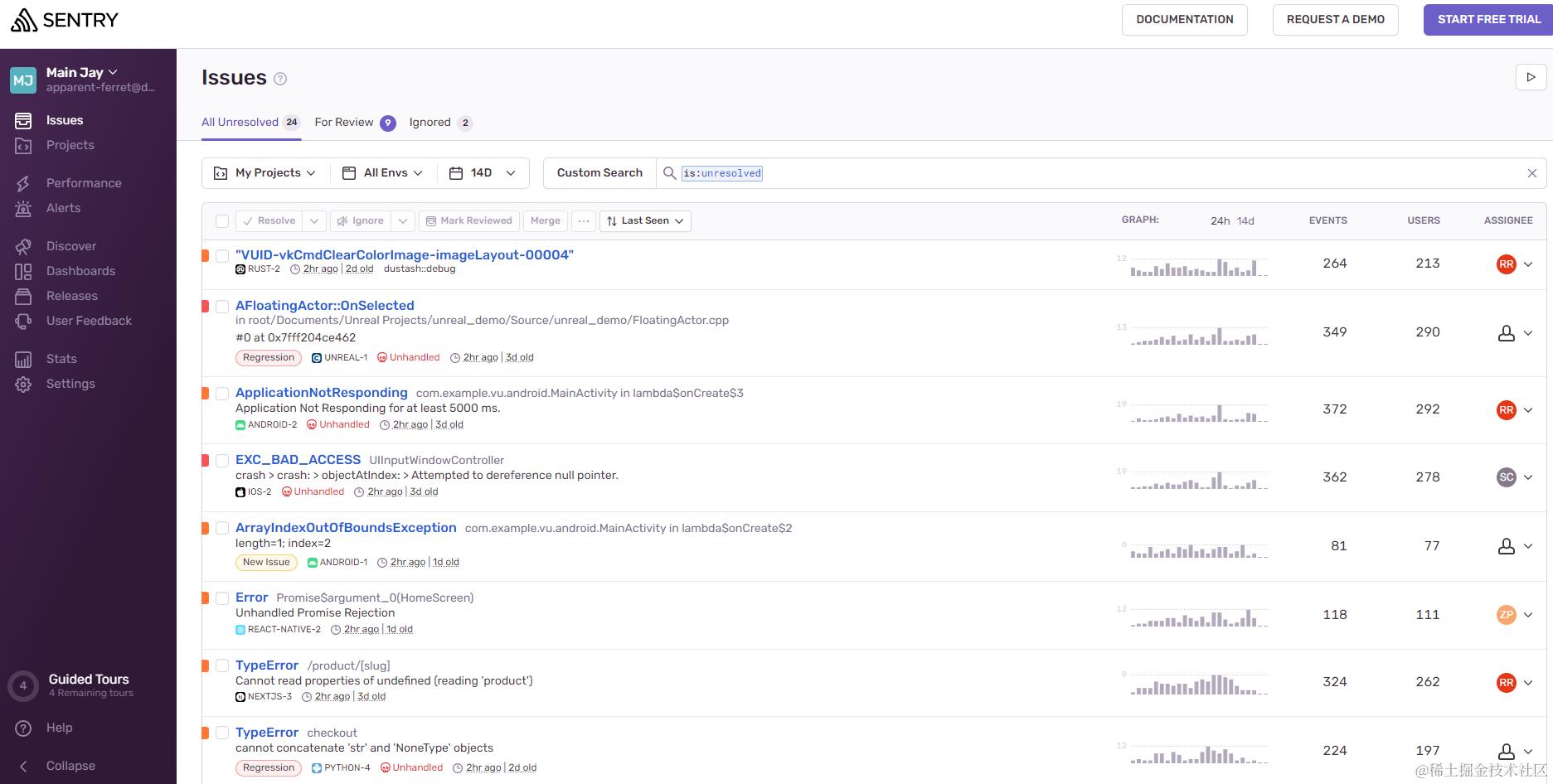Open the VUID-vkCmdClearColorImage-imageLayout-00004 issue
Image resolution: width=1553 pixels, height=784 pixels.
tap(405, 255)
